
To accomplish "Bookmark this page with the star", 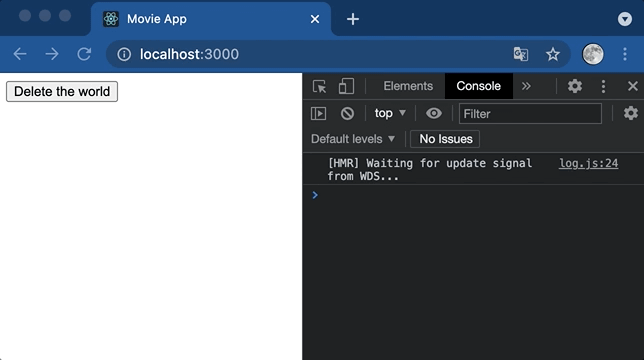I will point(553,54).
